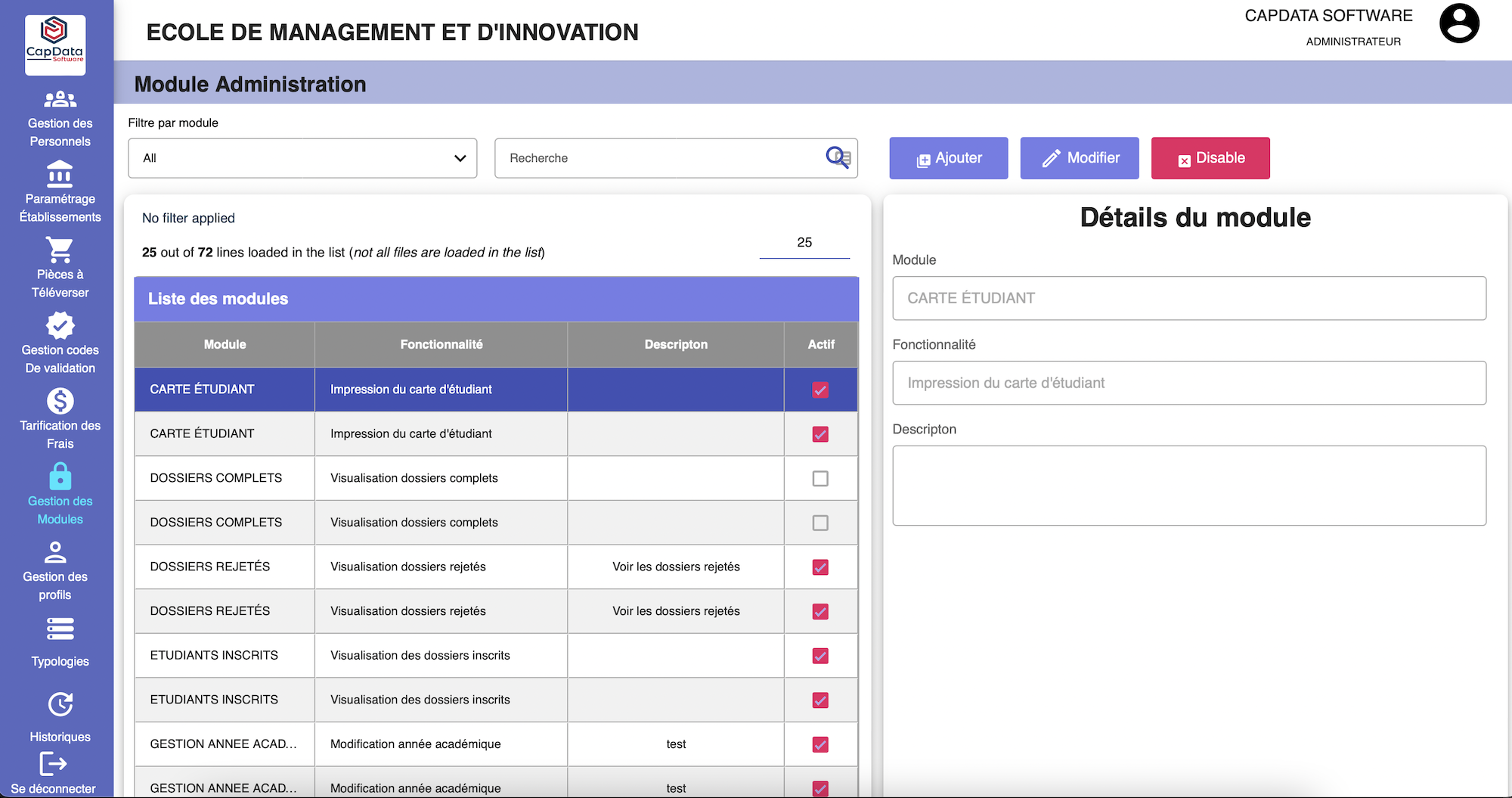Click the Se déconnecter logout icon
The width and height of the screenshot is (1512, 798).
click(53, 764)
